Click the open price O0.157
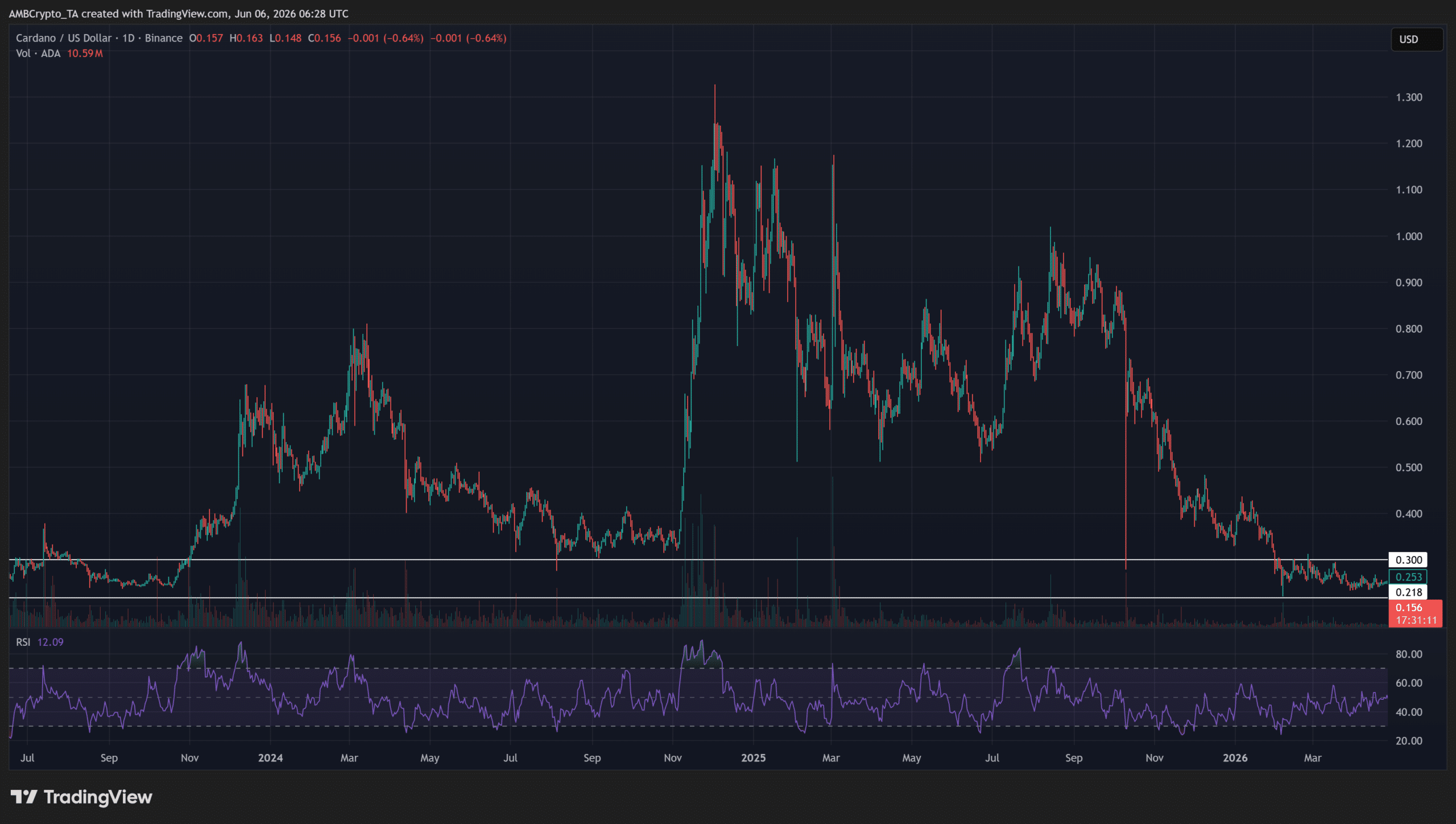 pos(206,38)
